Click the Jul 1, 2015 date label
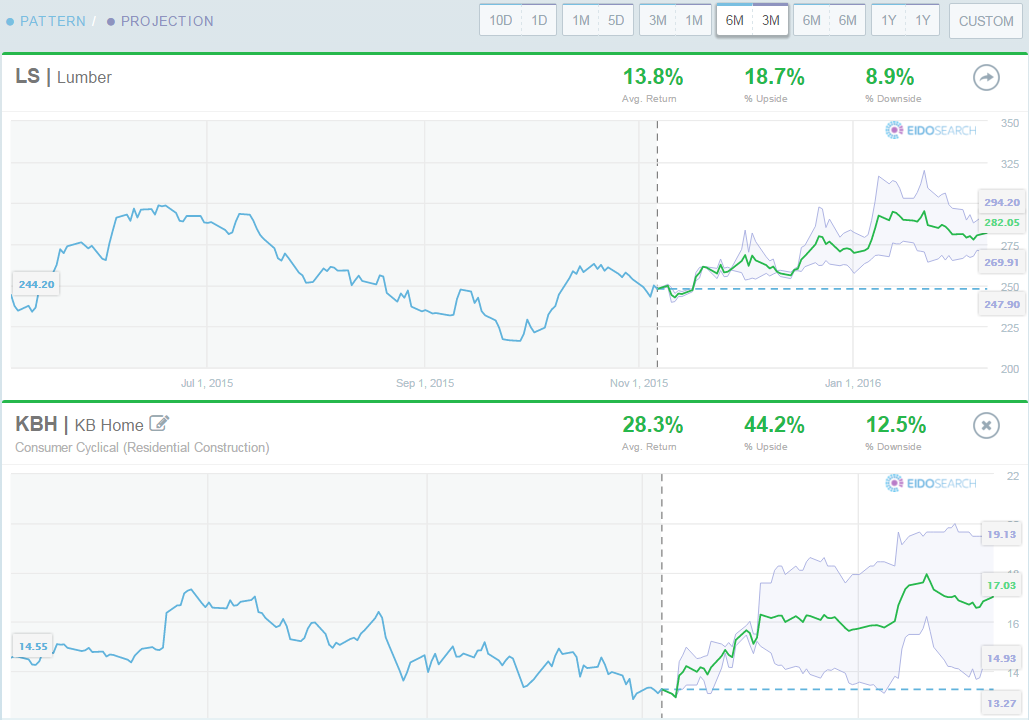This screenshot has height=720, width=1029. pos(207,383)
